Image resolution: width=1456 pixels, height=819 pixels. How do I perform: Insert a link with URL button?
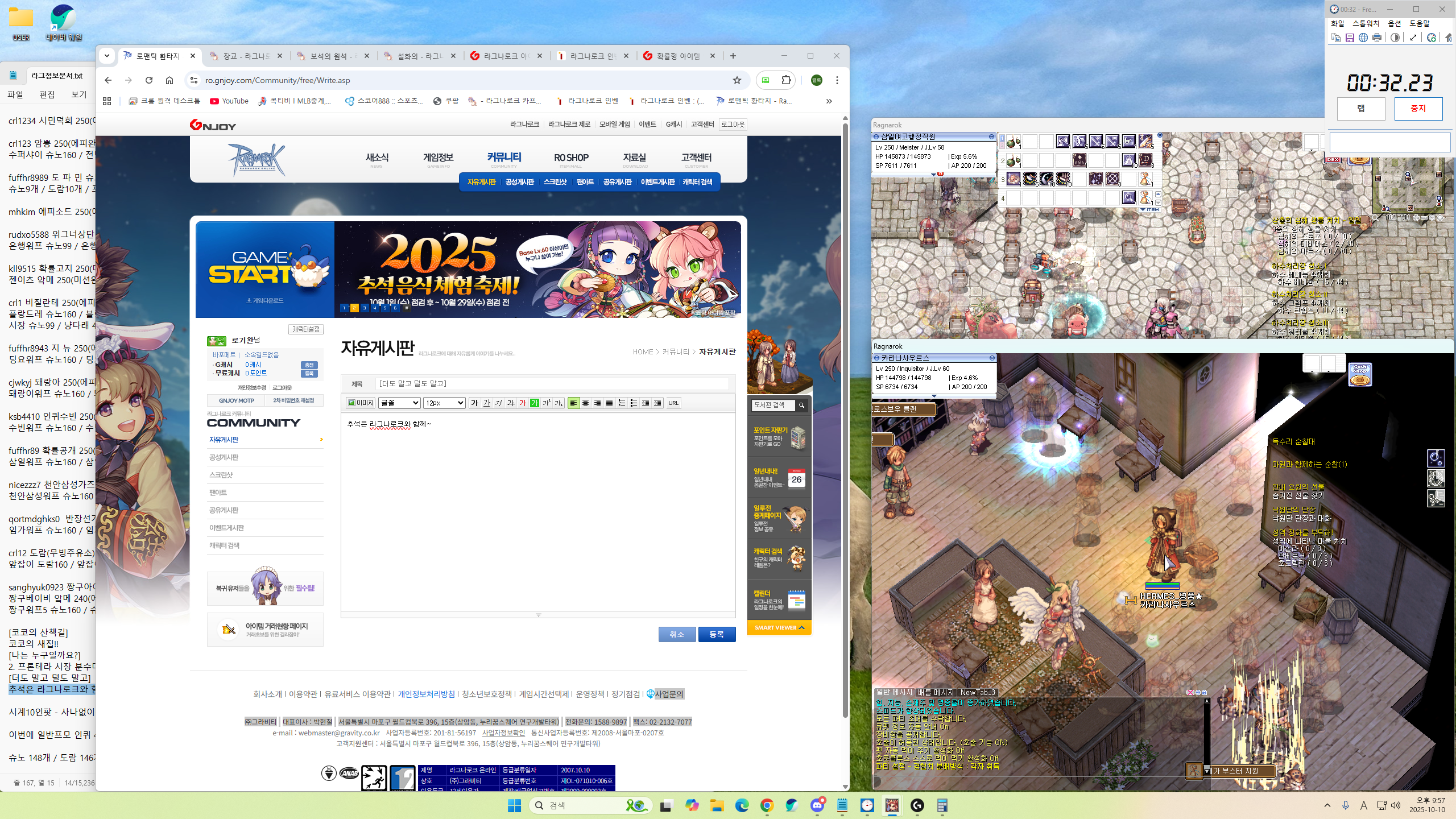click(x=673, y=403)
